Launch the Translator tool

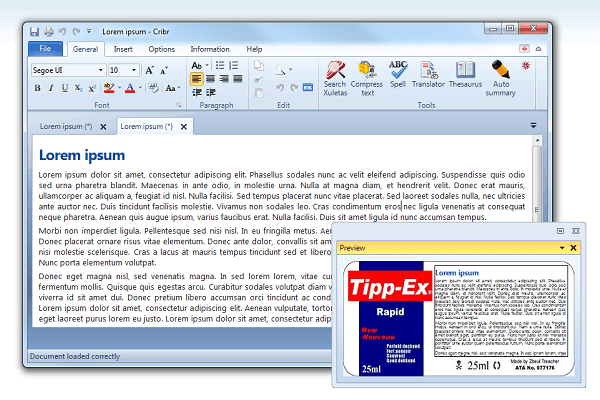pos(428,73)
